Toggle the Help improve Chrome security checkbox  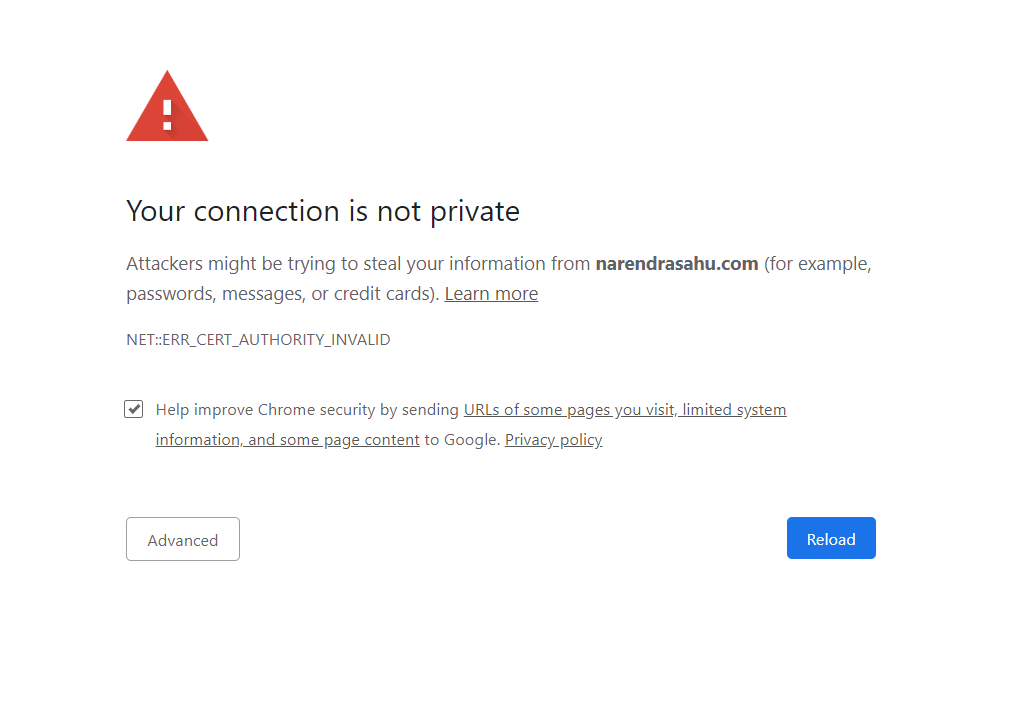click(x=134, y=409)
